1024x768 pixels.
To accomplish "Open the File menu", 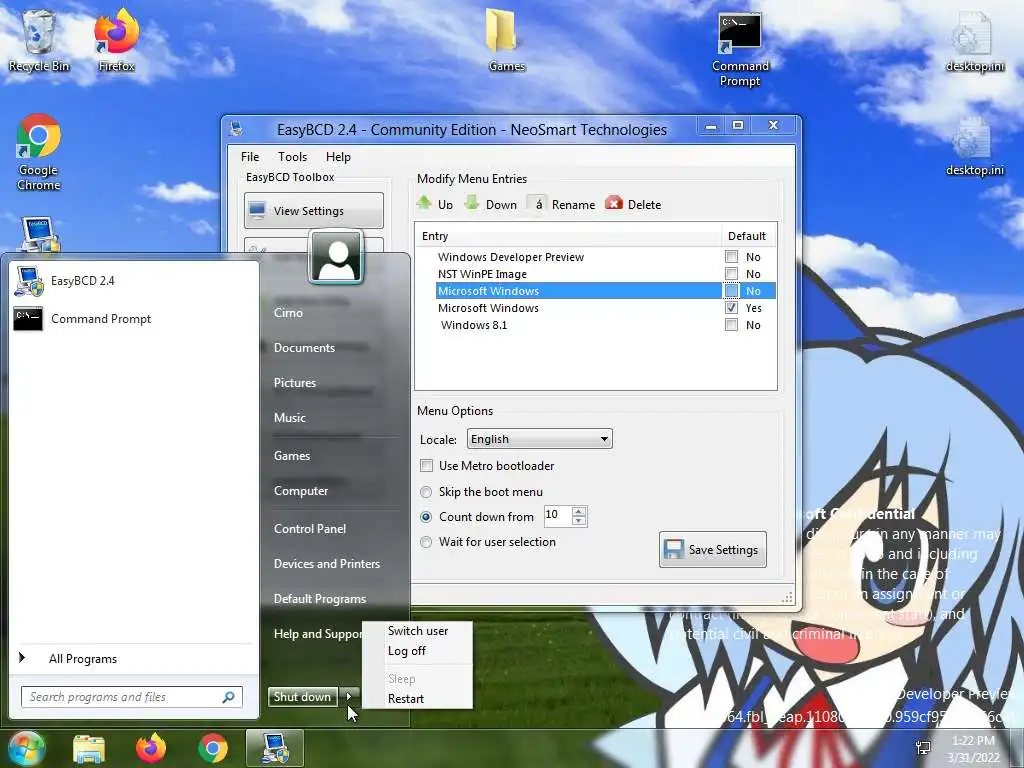I will pyautogui.click(x=250, y=157).
